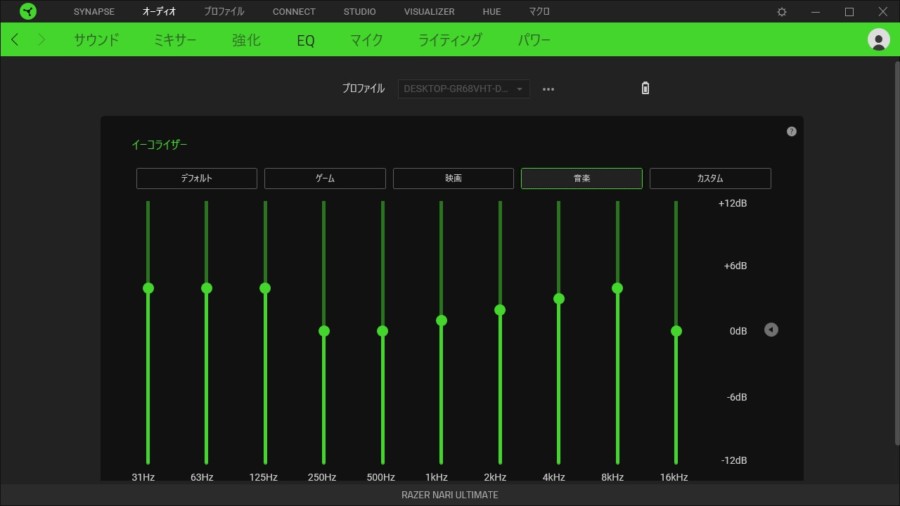Click the 0dB reset arrow icon
900x506 pixels.
pos(771,330)
